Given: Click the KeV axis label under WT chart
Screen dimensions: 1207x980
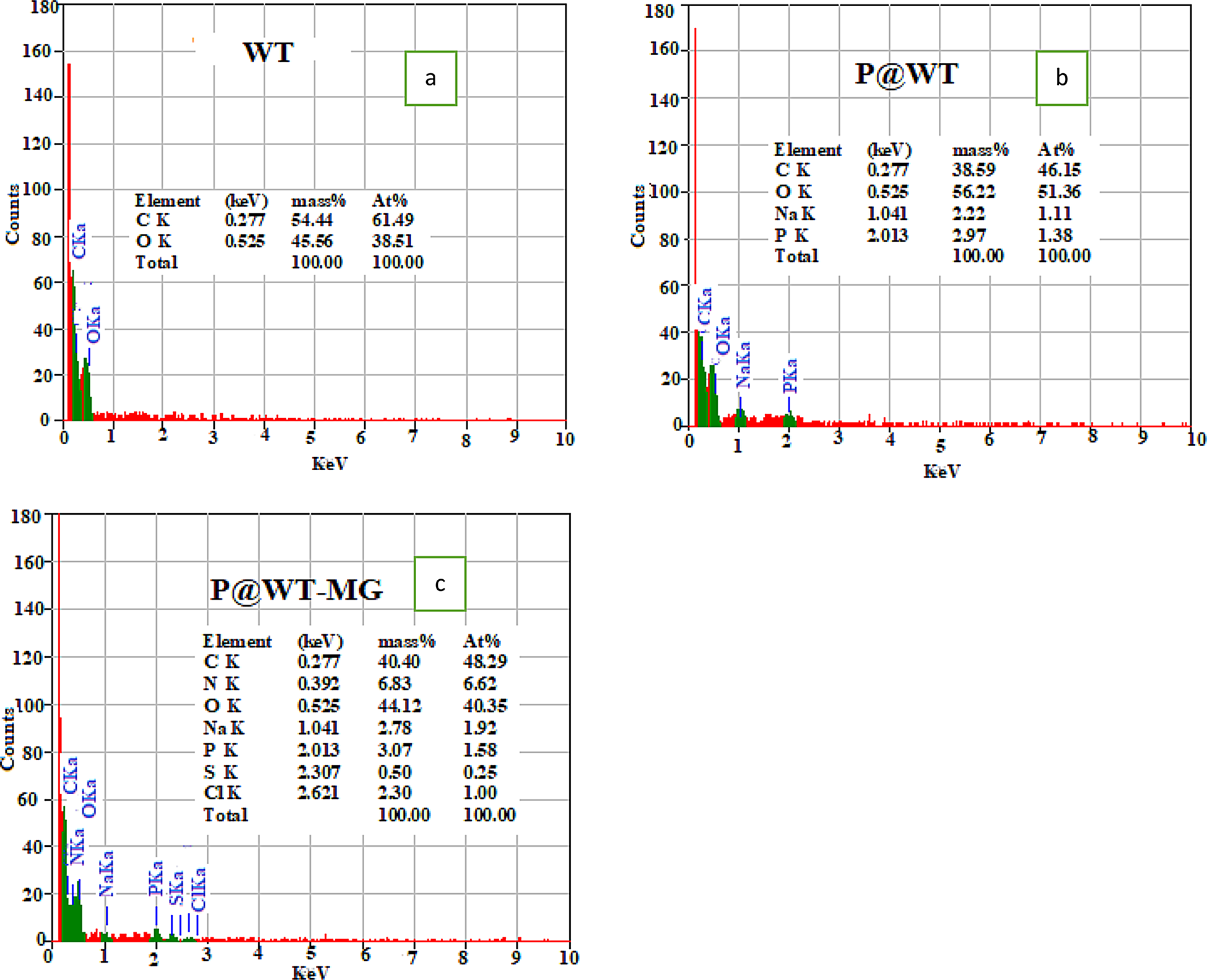Looking at the screenshot, I should point(329,463).
